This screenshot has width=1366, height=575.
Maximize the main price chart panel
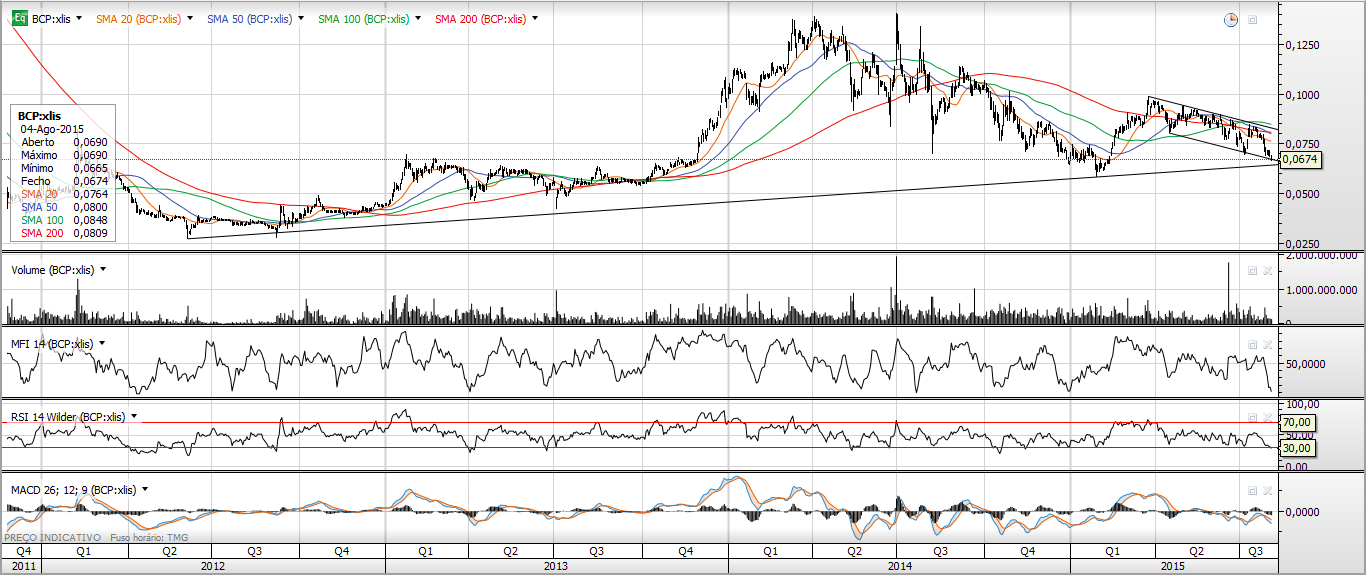pos(1252,20)
